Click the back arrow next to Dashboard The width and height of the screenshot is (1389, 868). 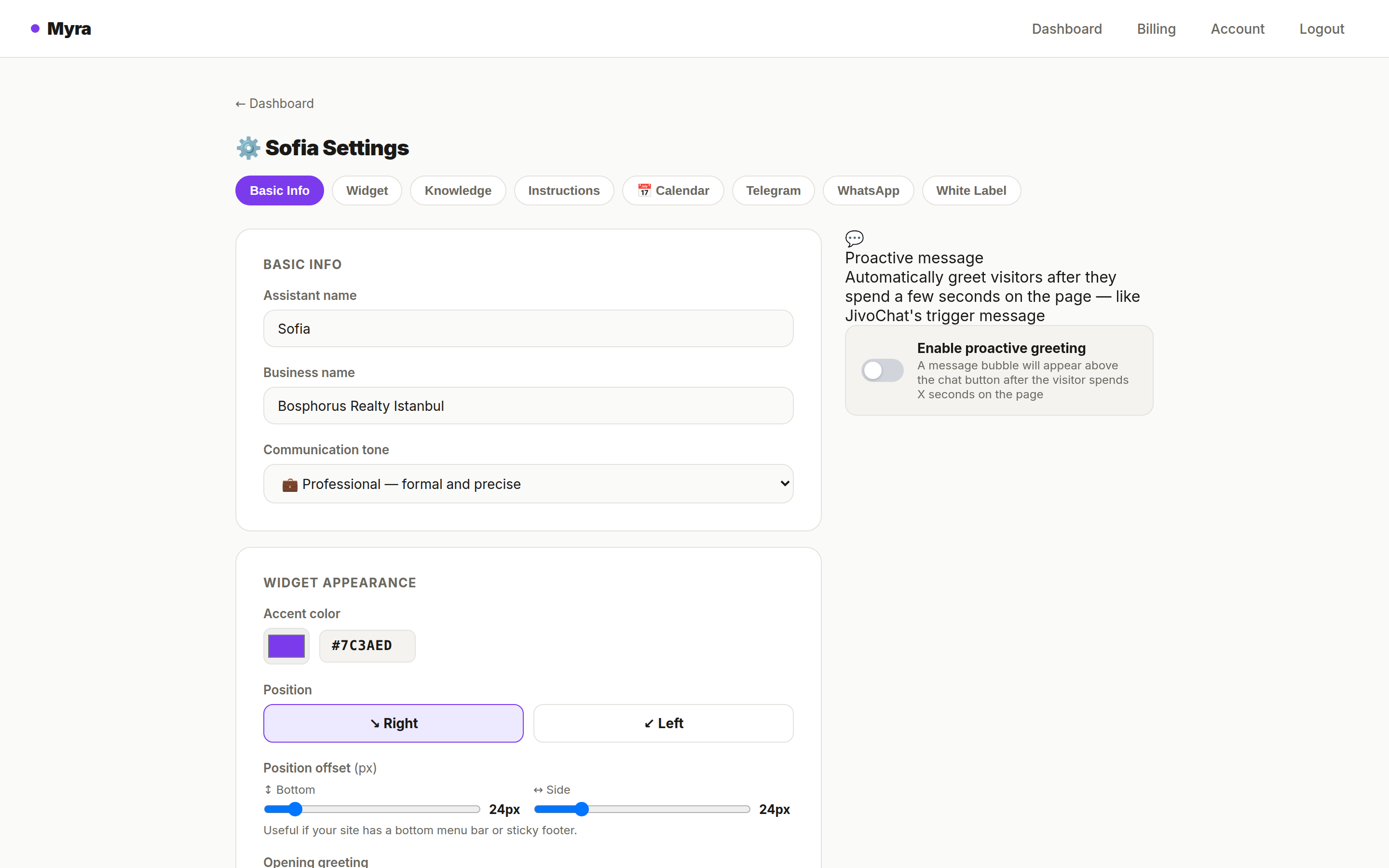(x=241, y=104)
